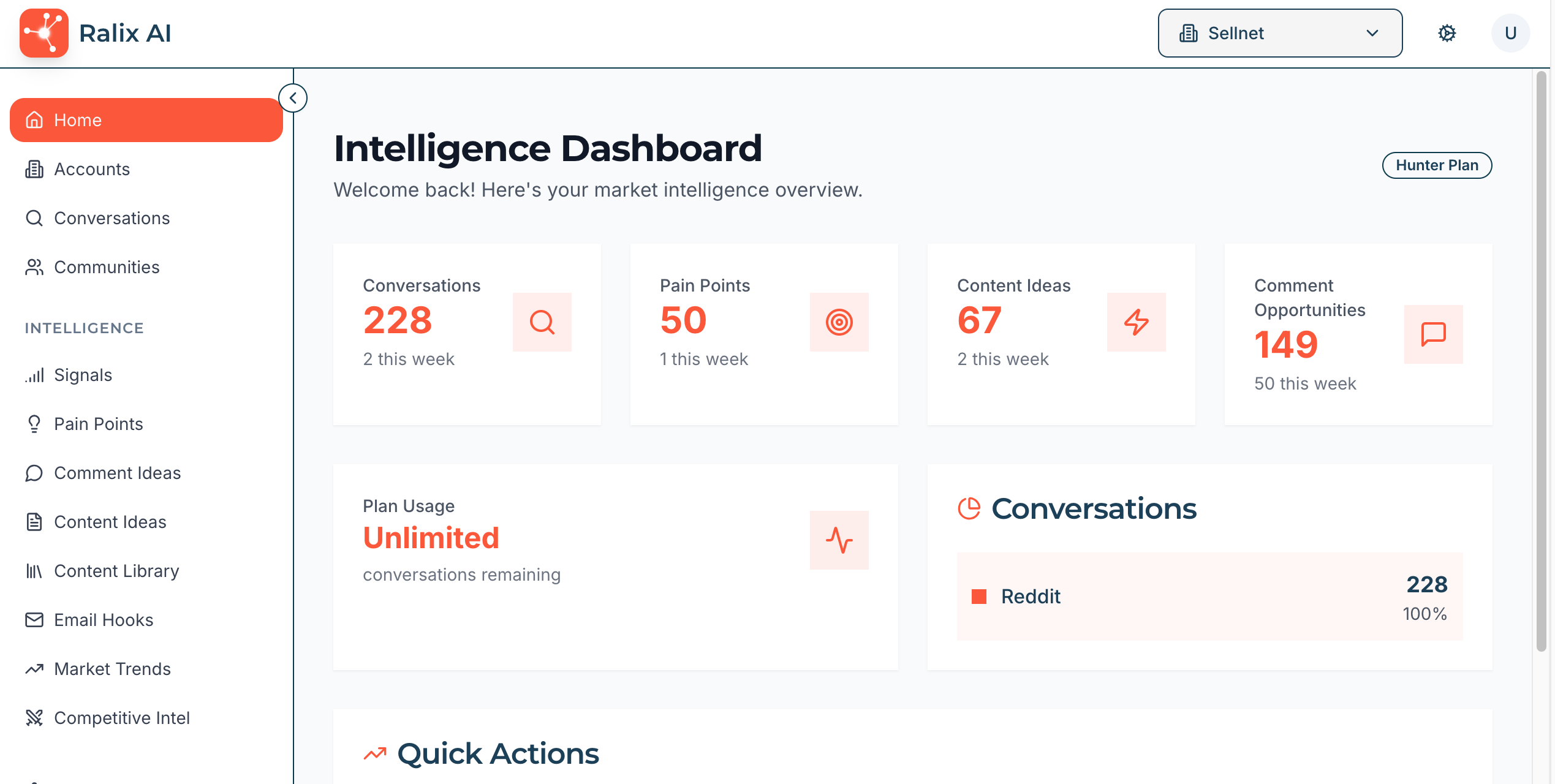Click the Hunter Plan badge
This screenshot has width=1555, height=784.
[1437, 165]
